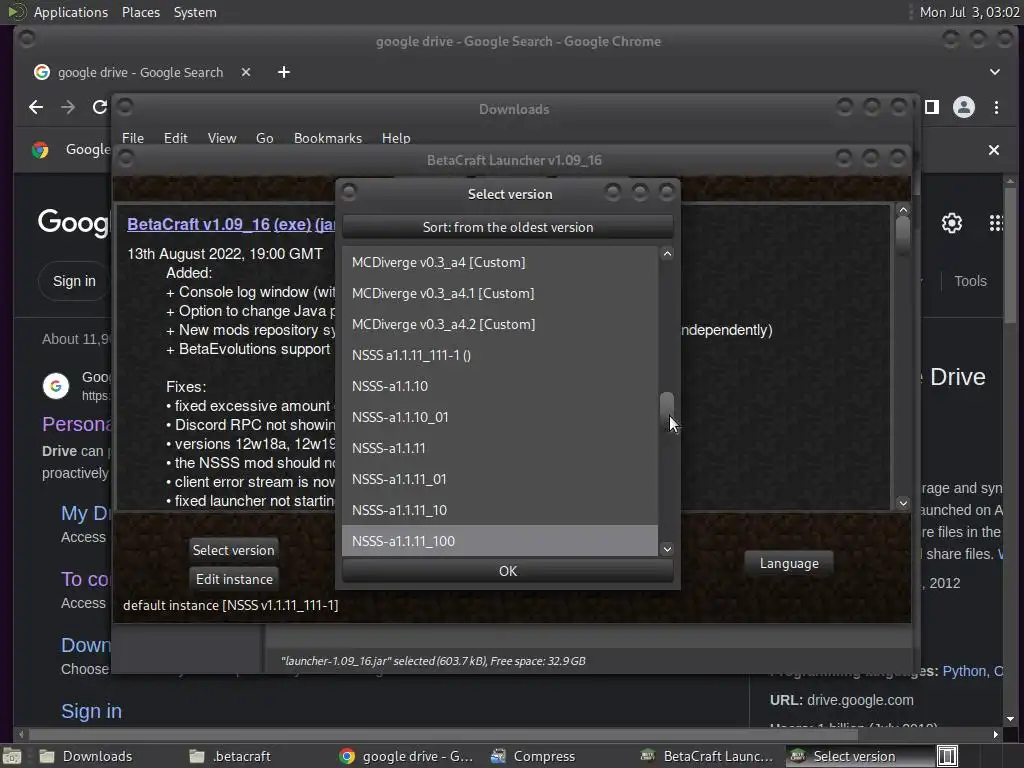Click the version list scrollbar thumb
This screenshot has width=1024, height=768.
667,409
